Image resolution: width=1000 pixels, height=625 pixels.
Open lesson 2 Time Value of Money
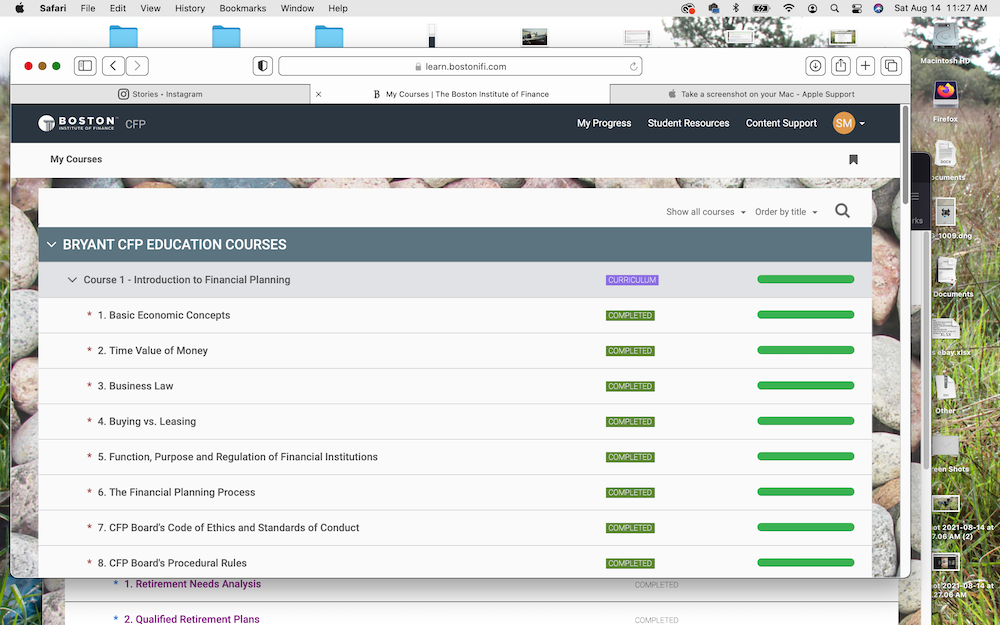click(152, 350)
